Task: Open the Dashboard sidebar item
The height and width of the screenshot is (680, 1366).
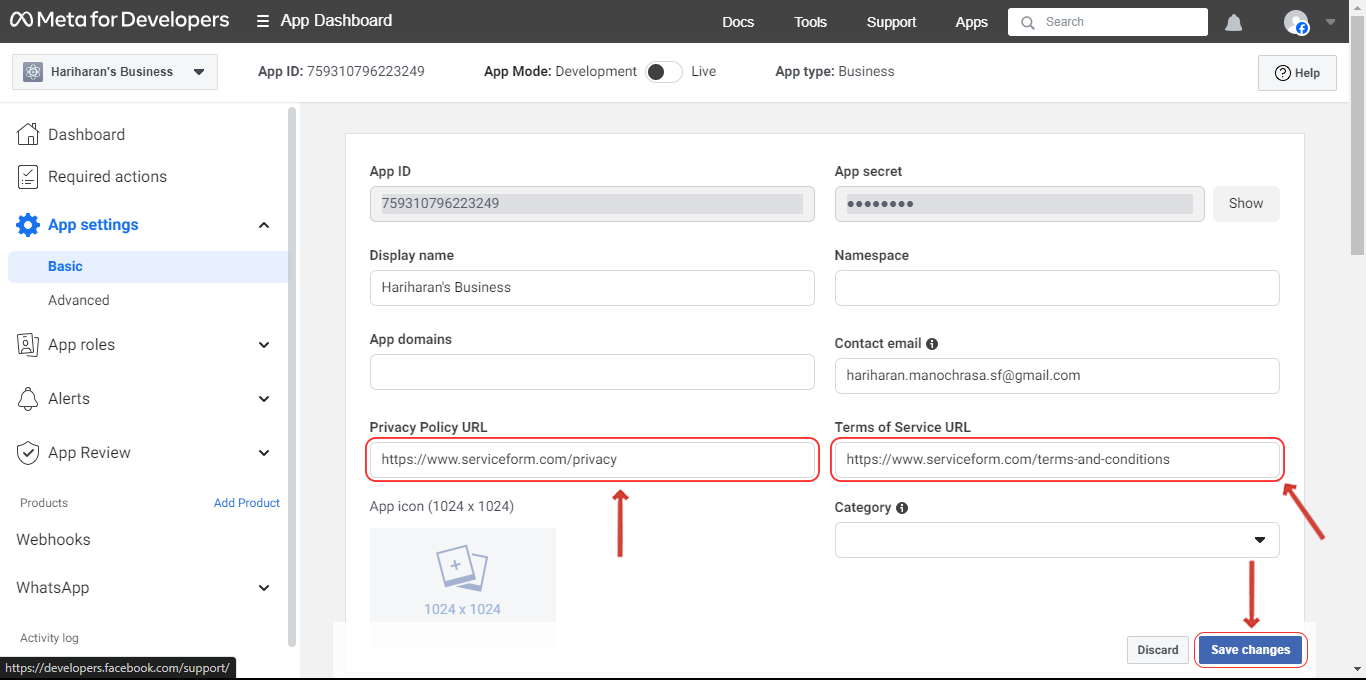Action: click(x=86, y=134)
